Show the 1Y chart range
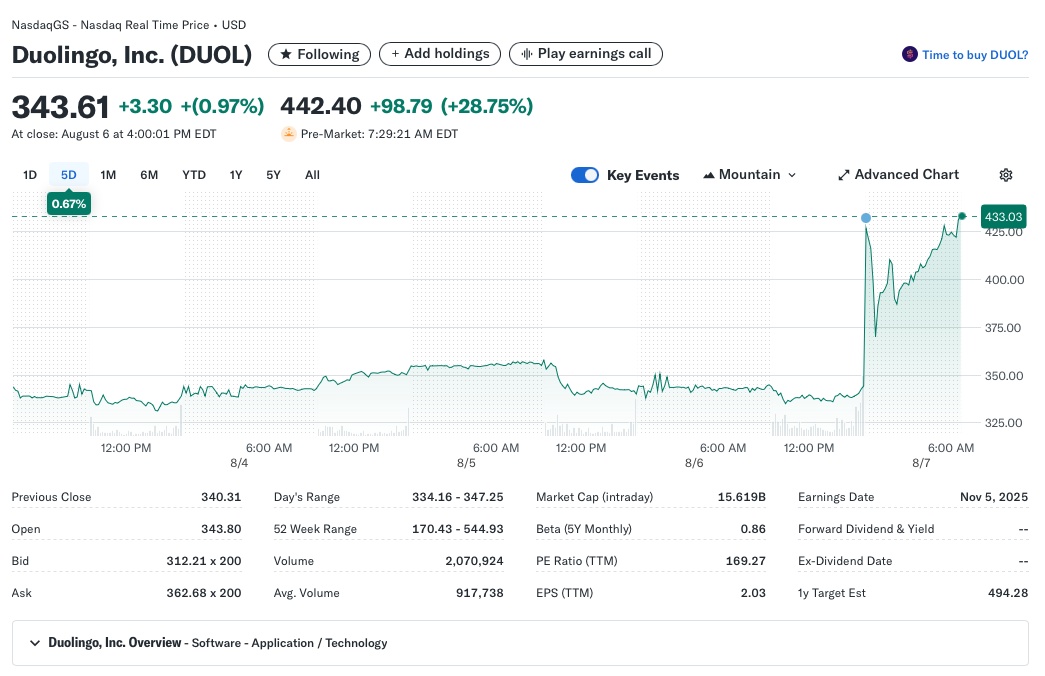 [x=236, y=175]
